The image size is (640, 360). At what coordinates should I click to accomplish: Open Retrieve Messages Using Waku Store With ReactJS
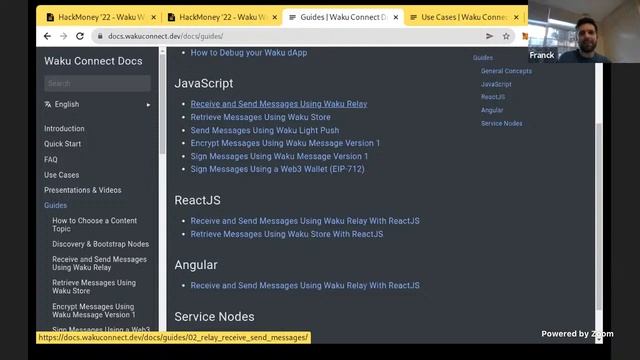click(287, 234)
